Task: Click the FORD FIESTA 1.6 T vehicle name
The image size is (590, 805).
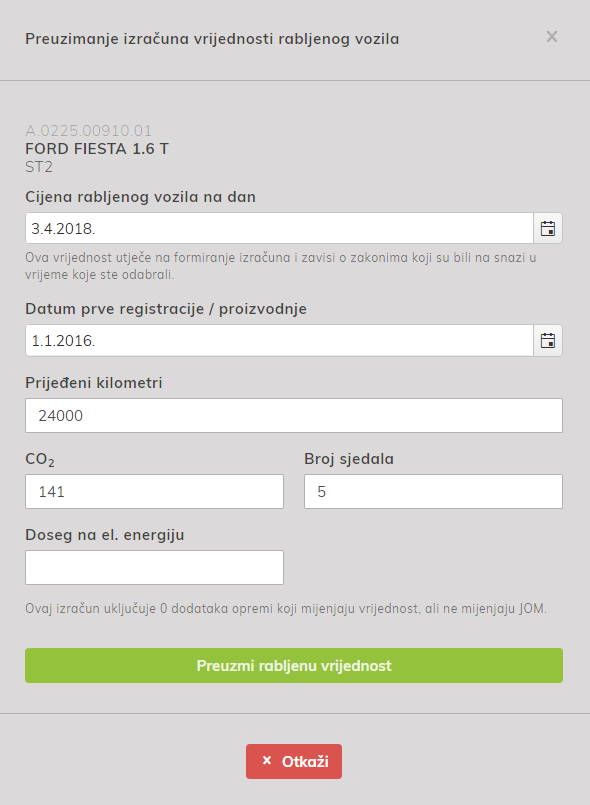Action: pos(97,149)
